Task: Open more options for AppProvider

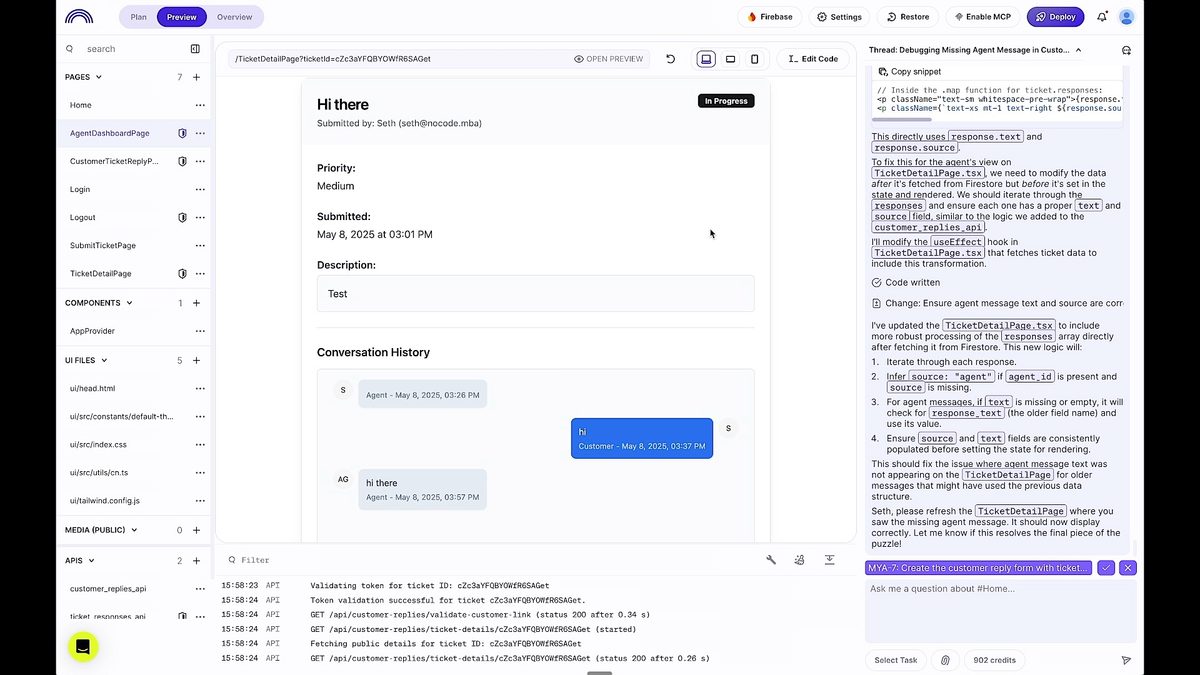Action: (200, 331)
